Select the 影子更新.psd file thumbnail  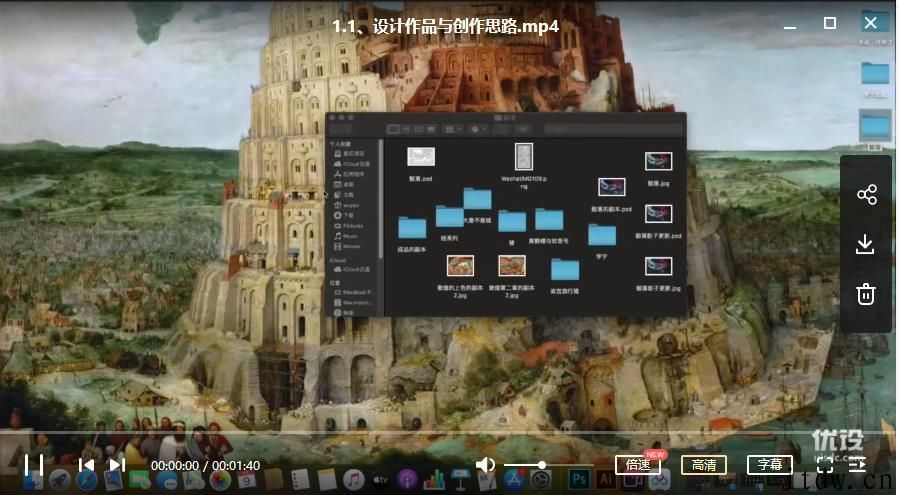pyautogui.click(x=658, y=214)
